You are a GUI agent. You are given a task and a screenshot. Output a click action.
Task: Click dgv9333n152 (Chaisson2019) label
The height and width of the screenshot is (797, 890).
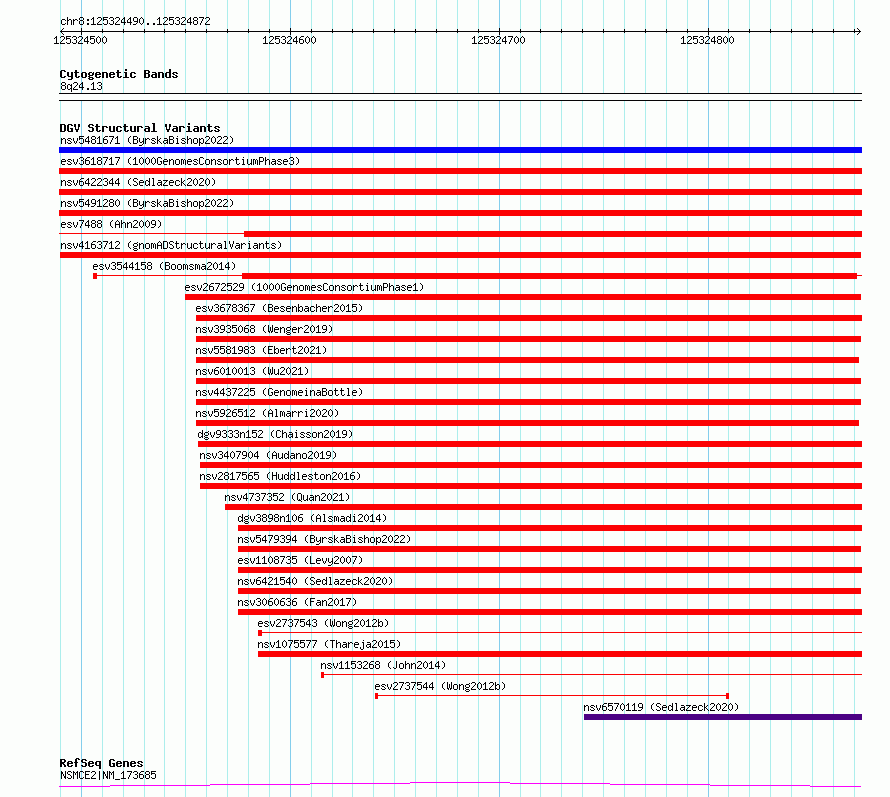[x=275, y=434]
